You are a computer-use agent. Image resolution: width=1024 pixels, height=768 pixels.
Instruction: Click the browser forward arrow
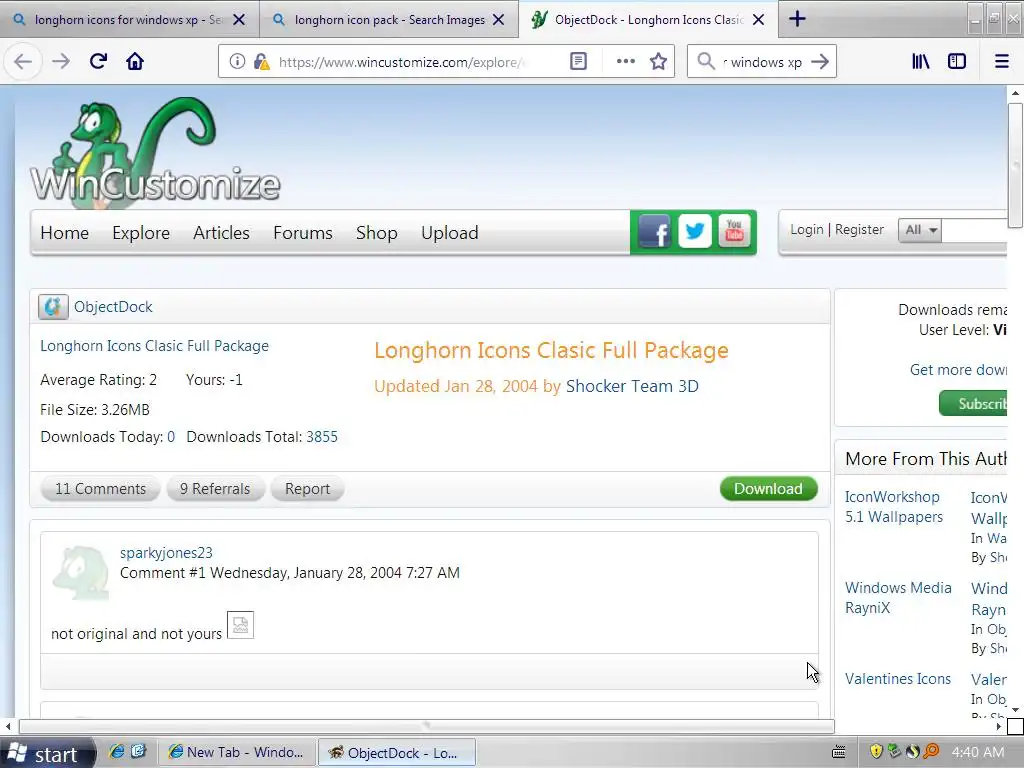pos(61,61)
